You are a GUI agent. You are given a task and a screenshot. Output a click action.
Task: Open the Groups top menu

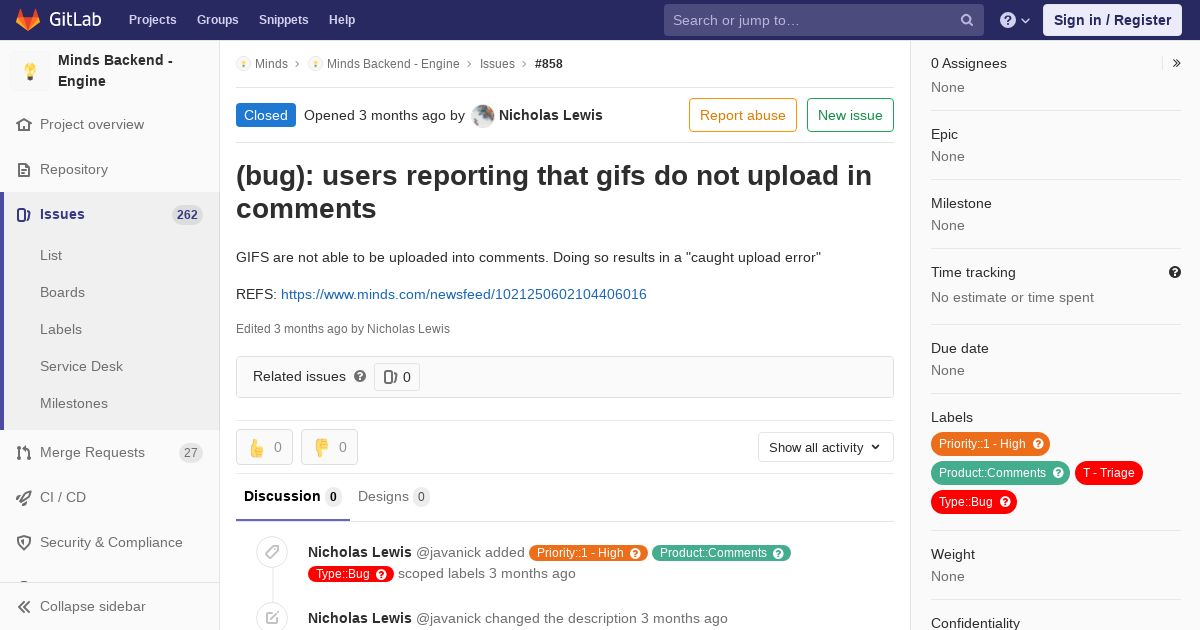pos(218,20)
